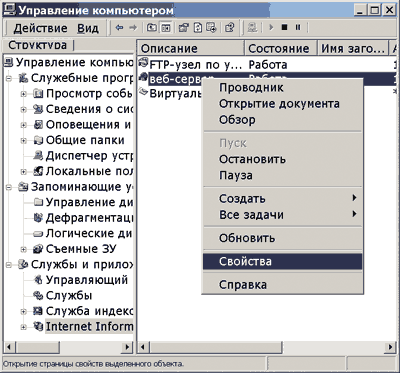Image resolution: width=400 pixels, height=373 pixels.
Task: Open the Вид menu
Action: tap(88, 28)
